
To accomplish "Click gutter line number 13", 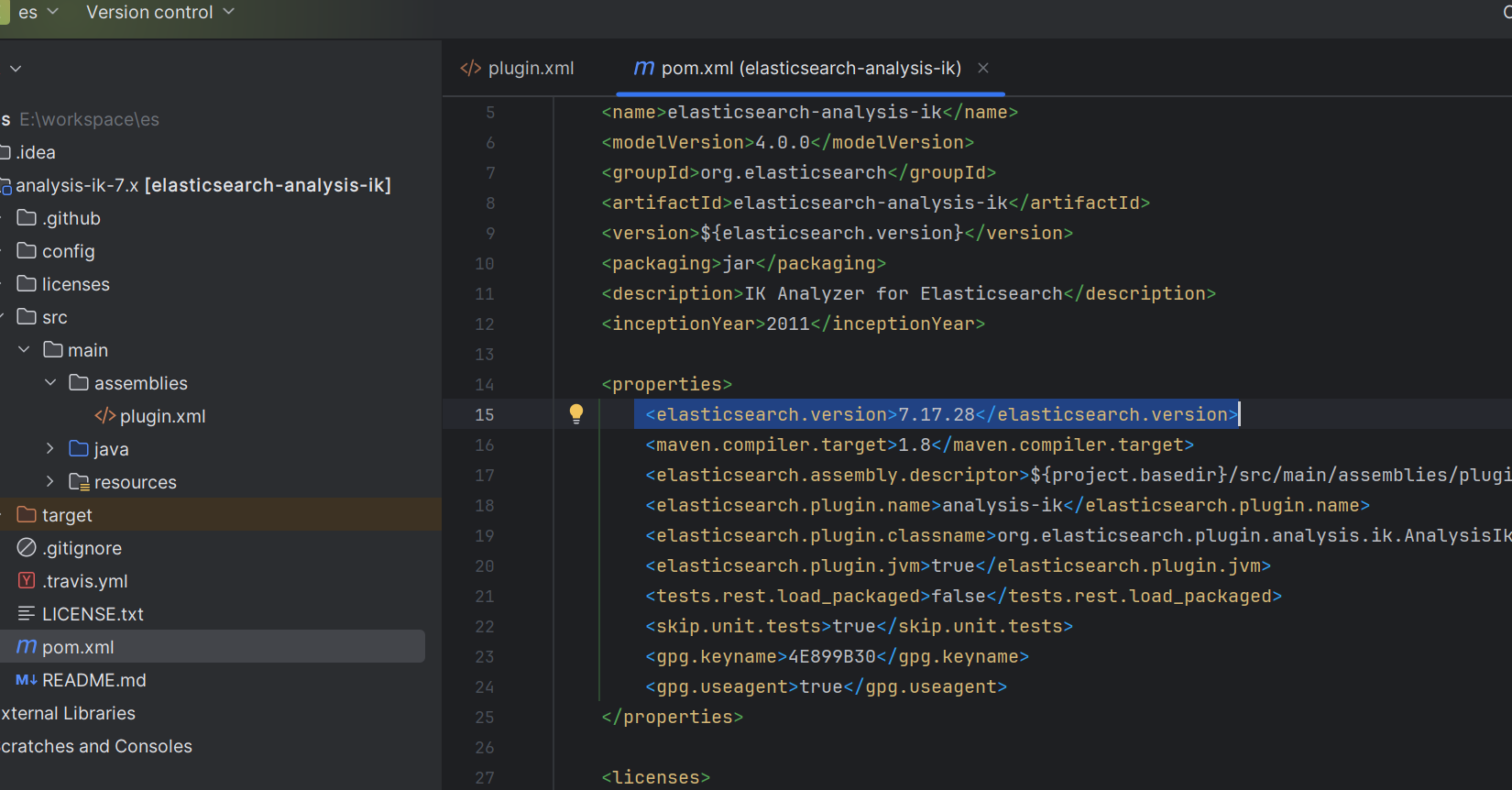I will pyautogui.click(x=485, y=354).
